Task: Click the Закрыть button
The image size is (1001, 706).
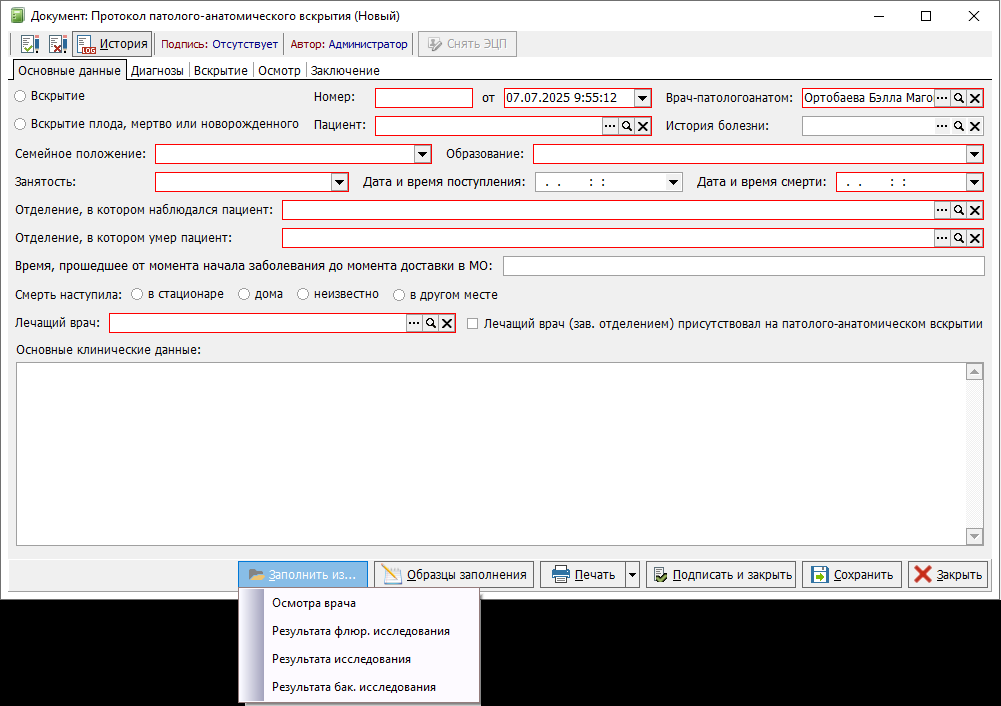Action: [948, 575]
